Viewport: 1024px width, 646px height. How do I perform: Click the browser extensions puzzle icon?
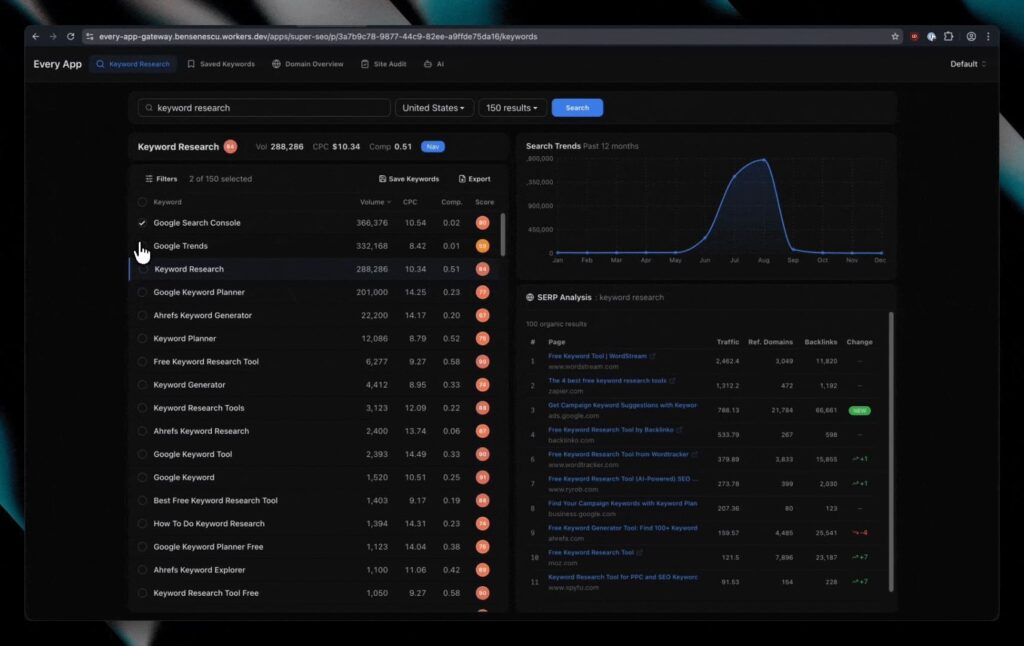coord(948,36)
